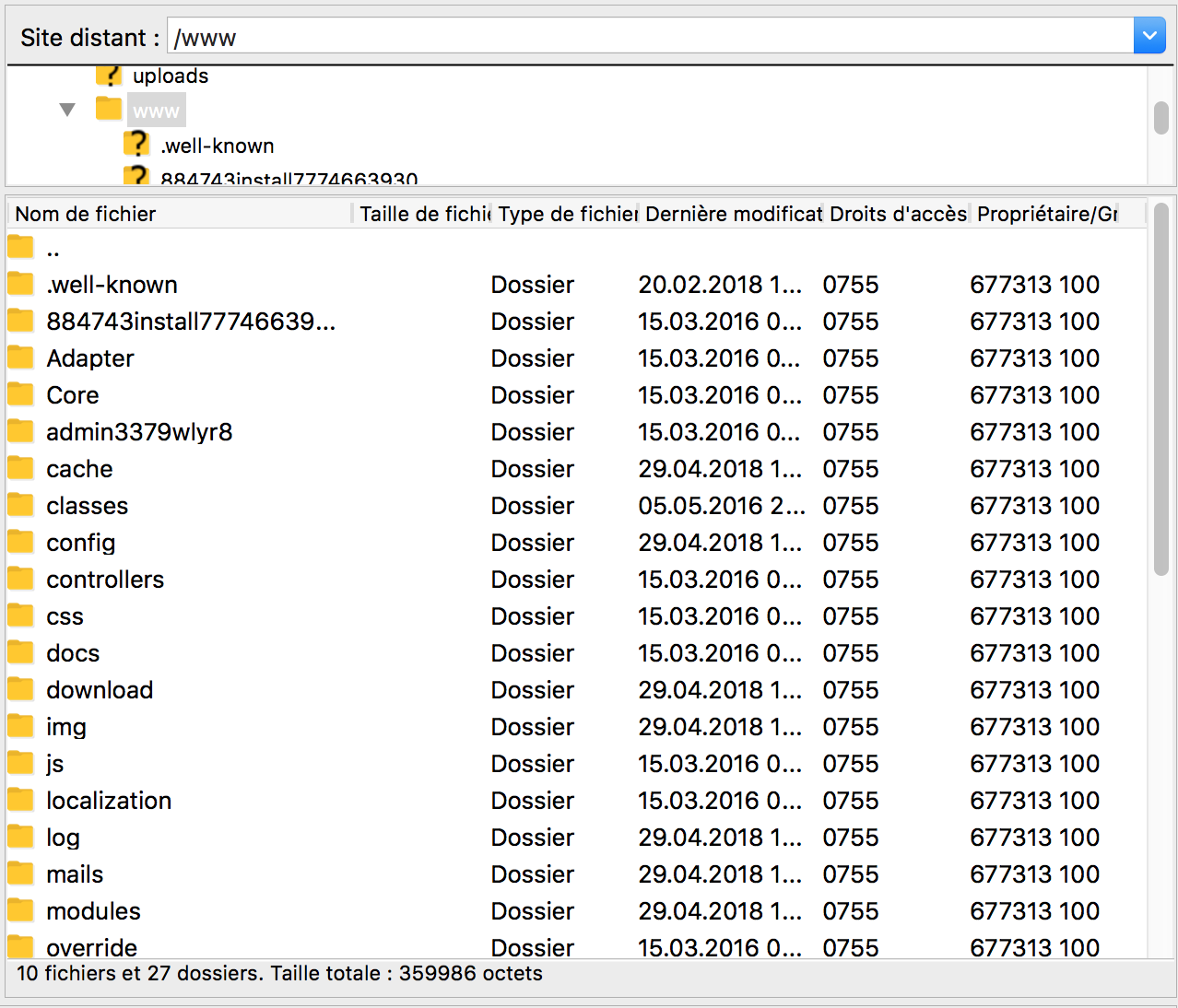
Task: Click the directory tree scrollbar
Action: pos(1161,118)
